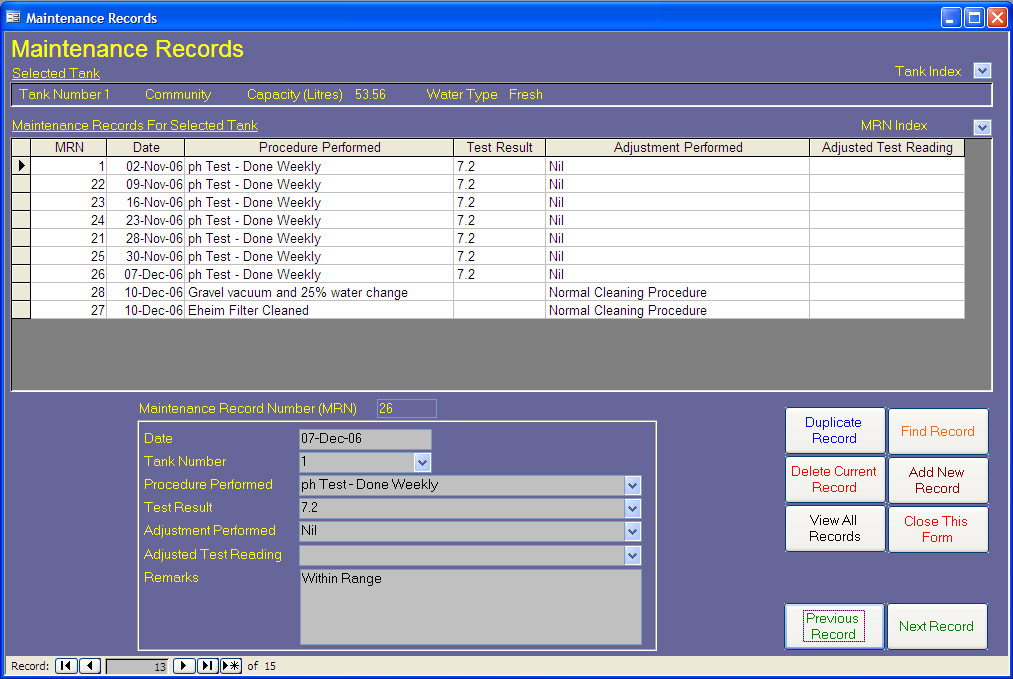The image size is (1013, 679).
Task: Open the Tank Index dropdown
Action: pos(982,71)
